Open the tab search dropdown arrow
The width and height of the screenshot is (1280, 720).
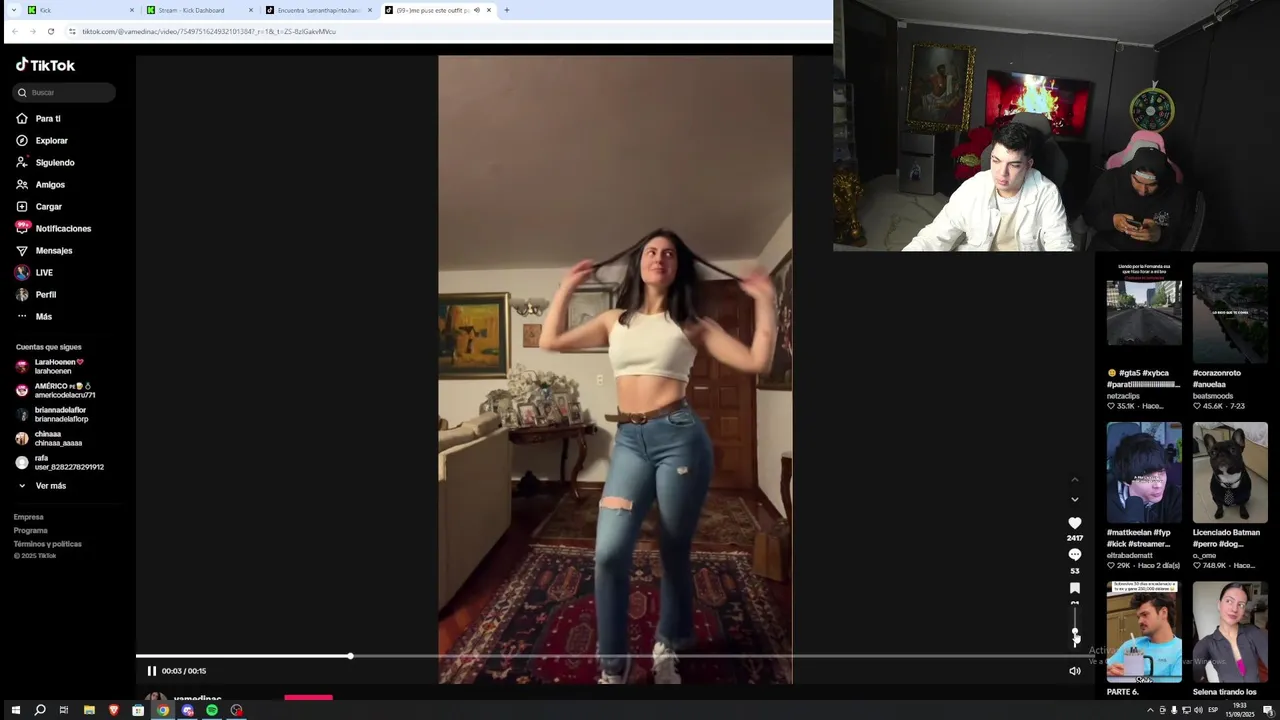[x=14, y=10]
